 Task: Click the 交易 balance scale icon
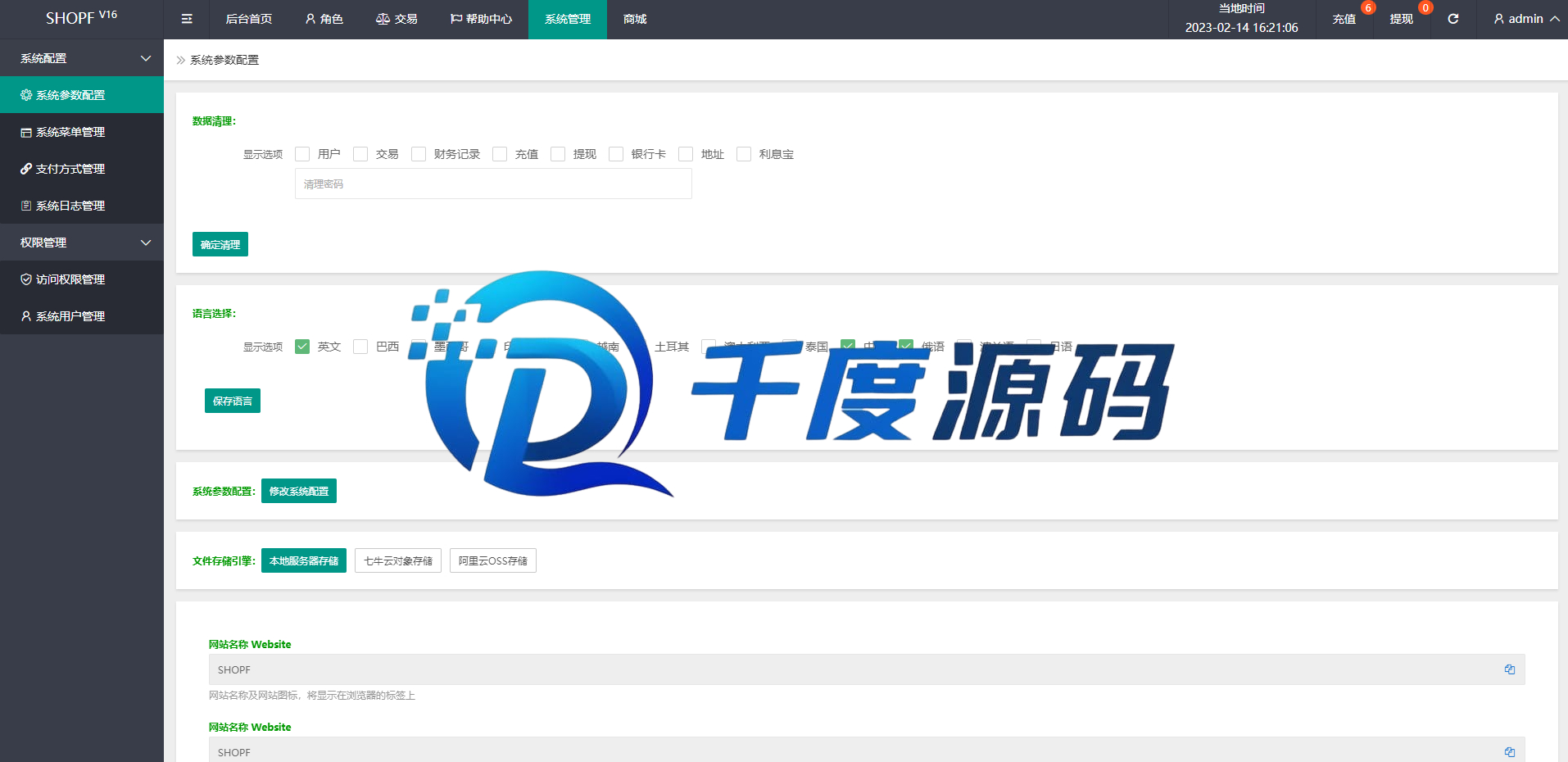[x=383, y=19]
